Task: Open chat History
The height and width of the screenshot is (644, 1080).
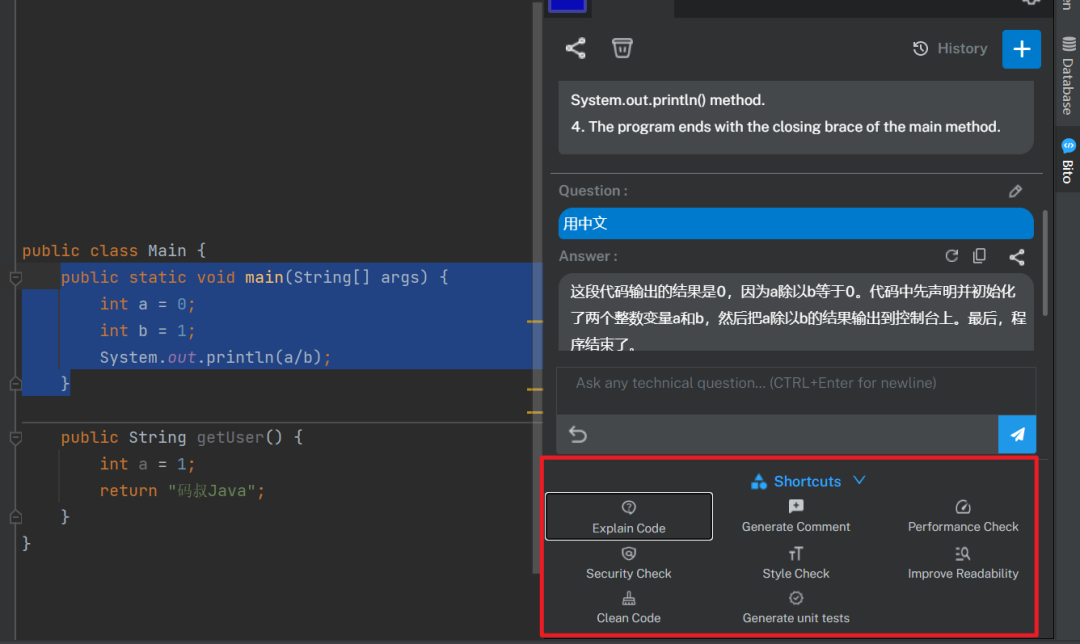Action: 950,48
